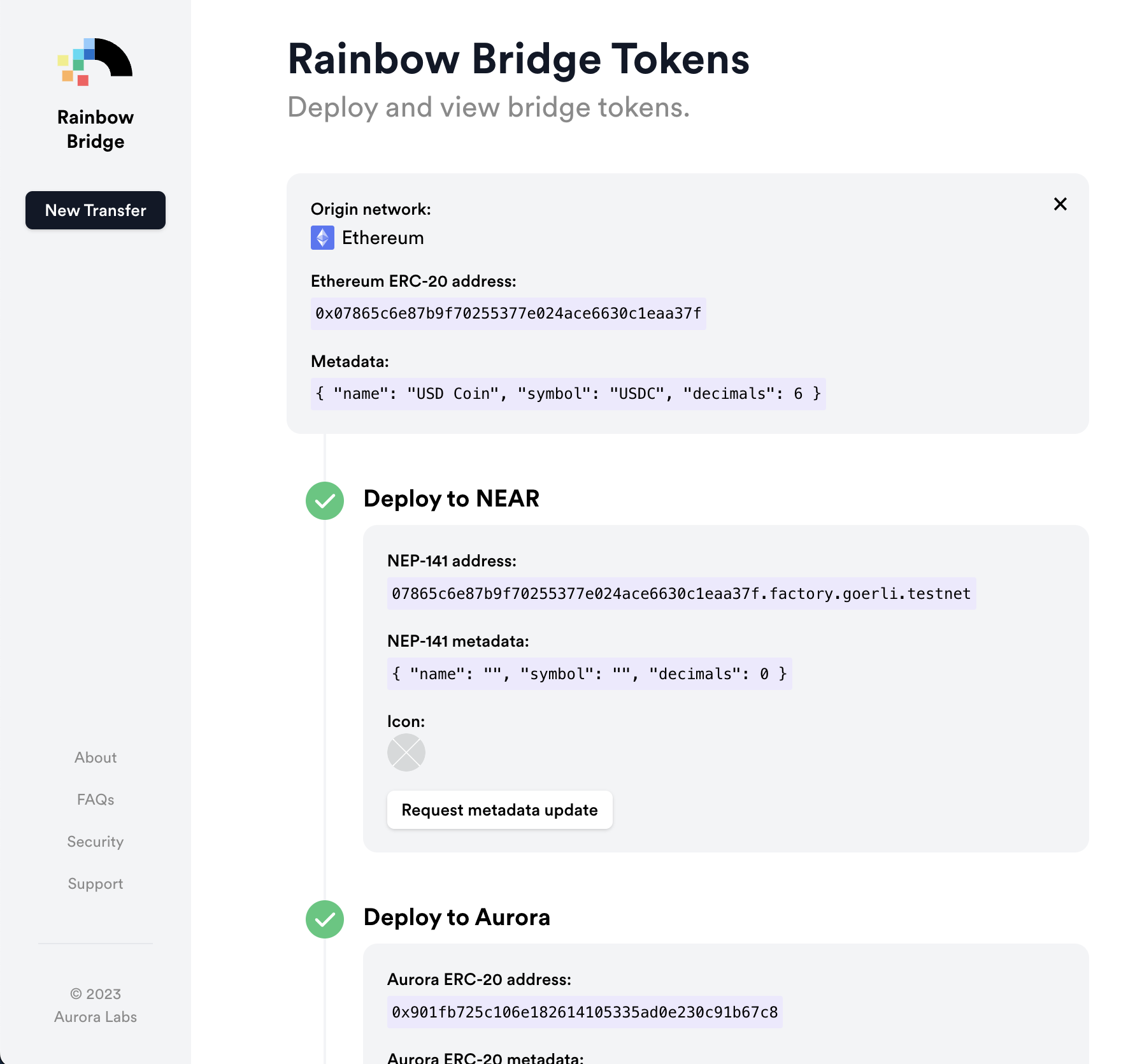1135x1064 pixels.
Task: Select the Ethereum ERC-20 address value
Action: coord(508,313)
